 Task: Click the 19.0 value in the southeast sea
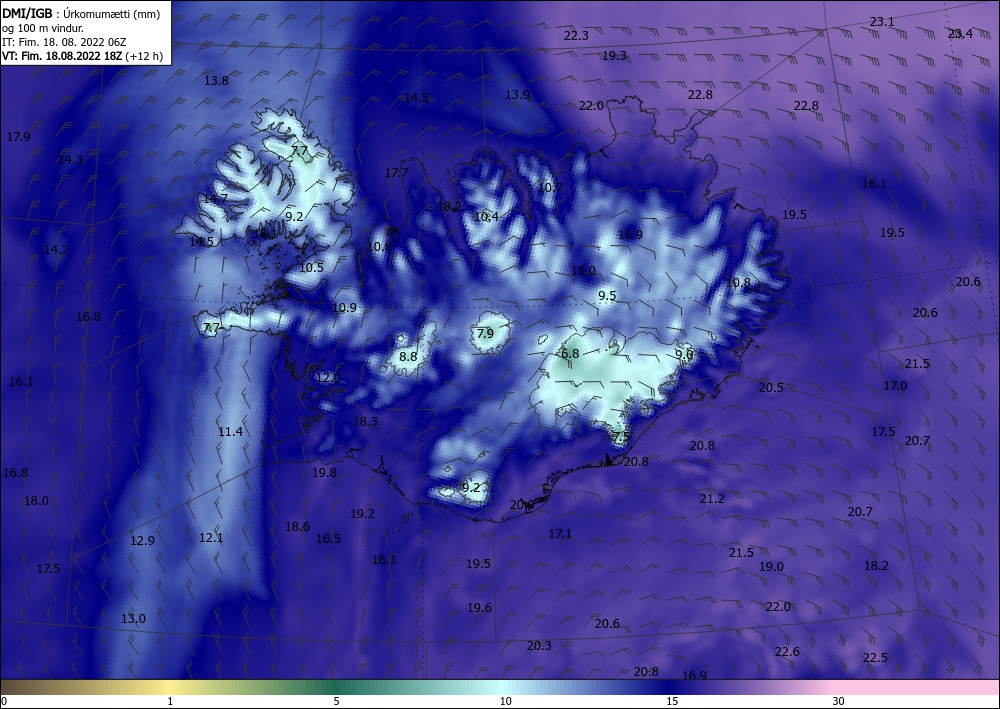tap(771, 566)
